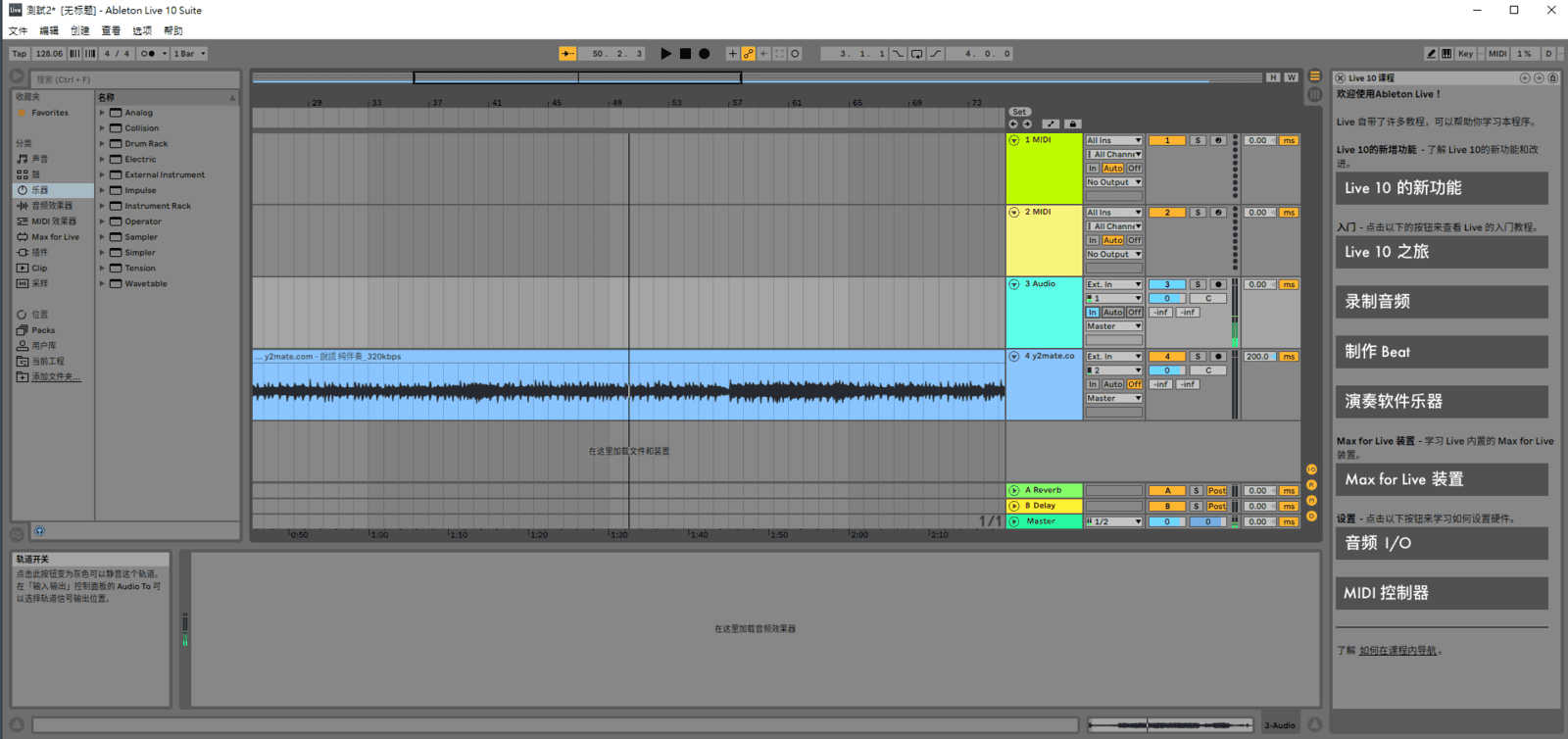
Task: Arm track 3 Audio for recording
Action: (x=1218, y=284)
